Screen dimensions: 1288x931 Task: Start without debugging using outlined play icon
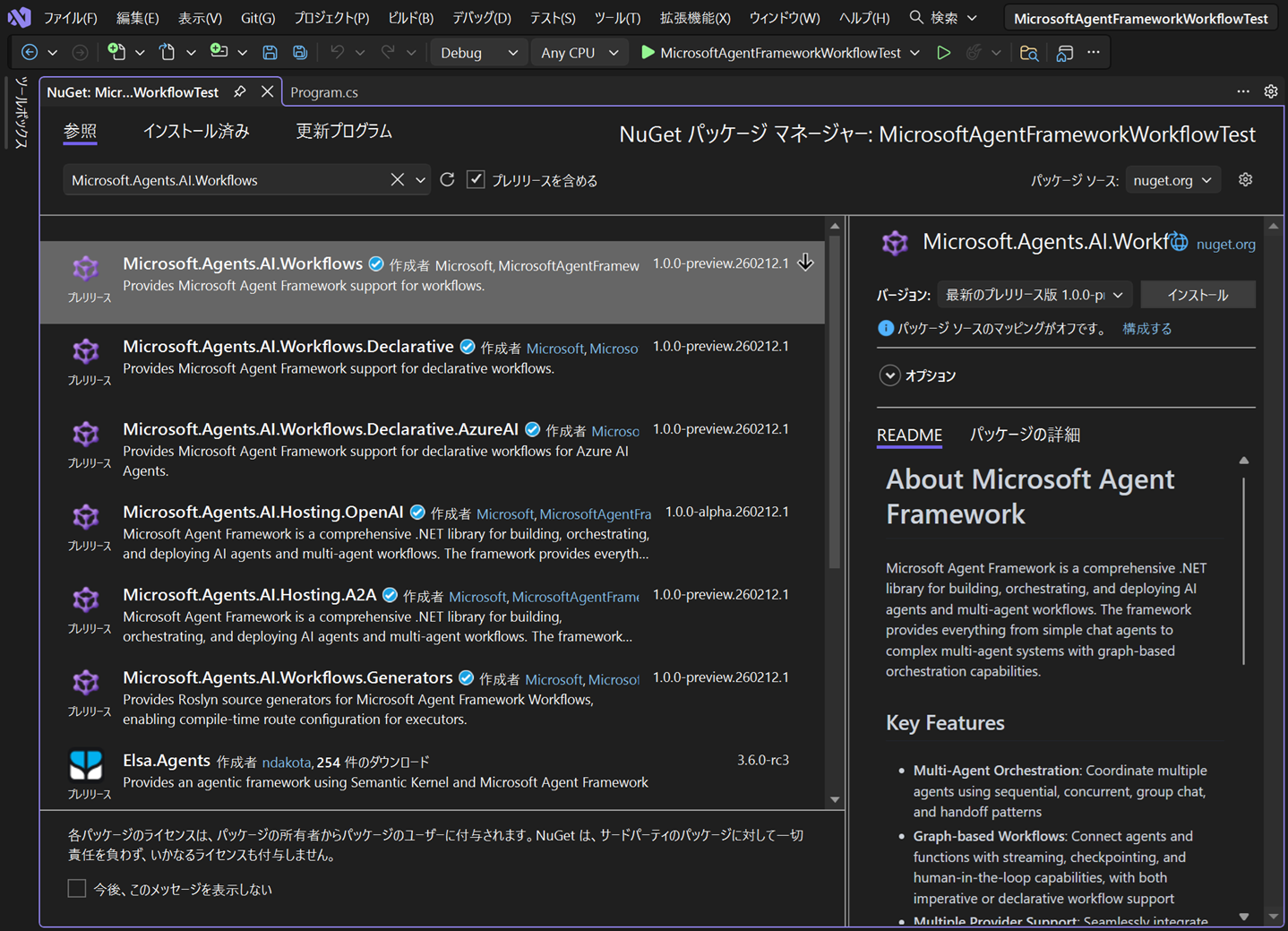click(x=943, y=53)
